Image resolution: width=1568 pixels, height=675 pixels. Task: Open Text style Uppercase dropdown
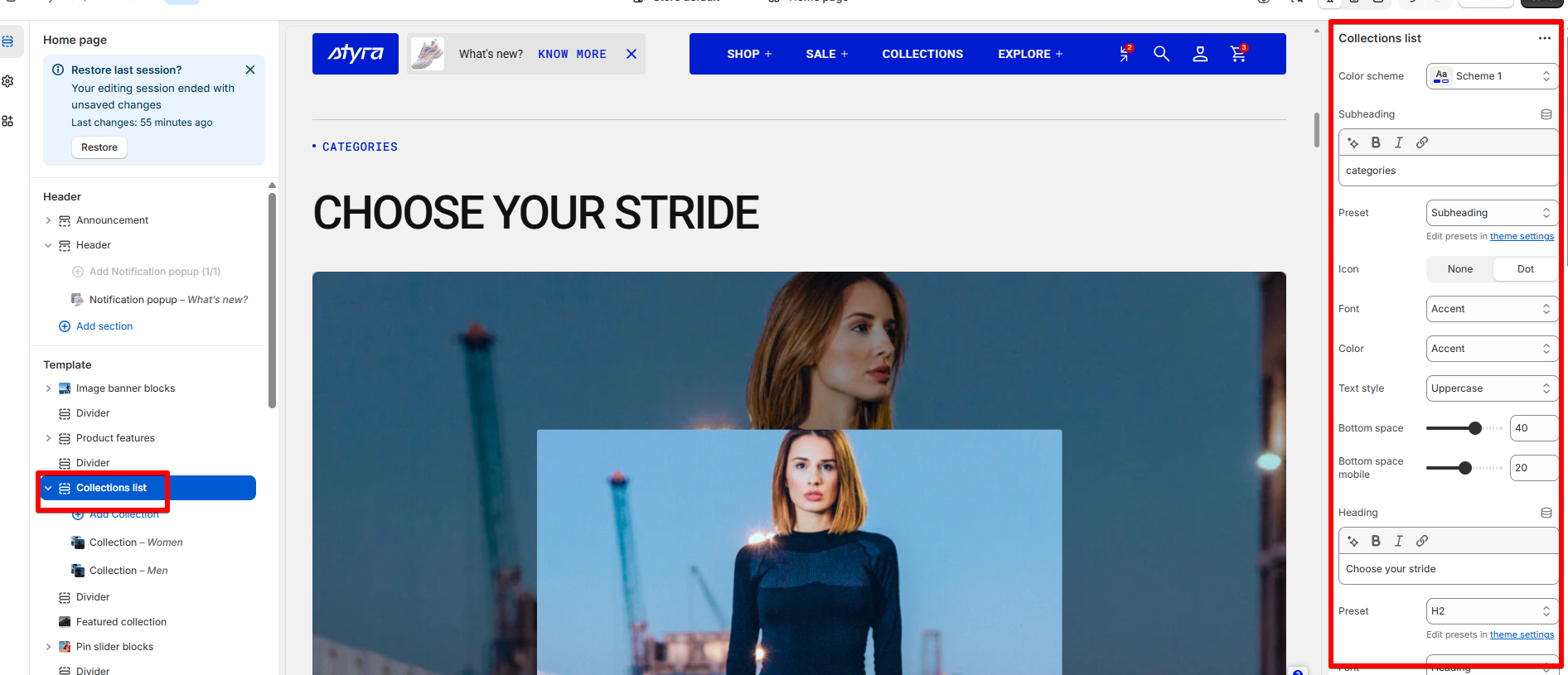[1492, 388]
